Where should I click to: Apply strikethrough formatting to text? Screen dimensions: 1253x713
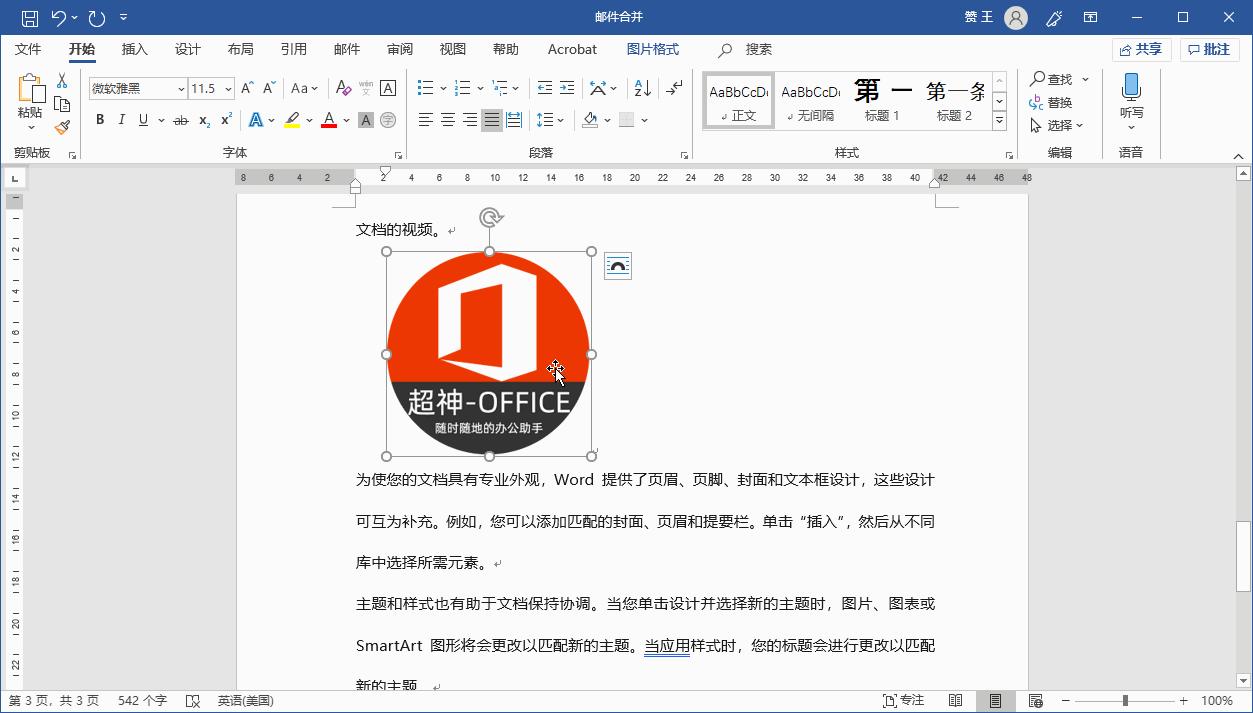click(x=180, y=119)
